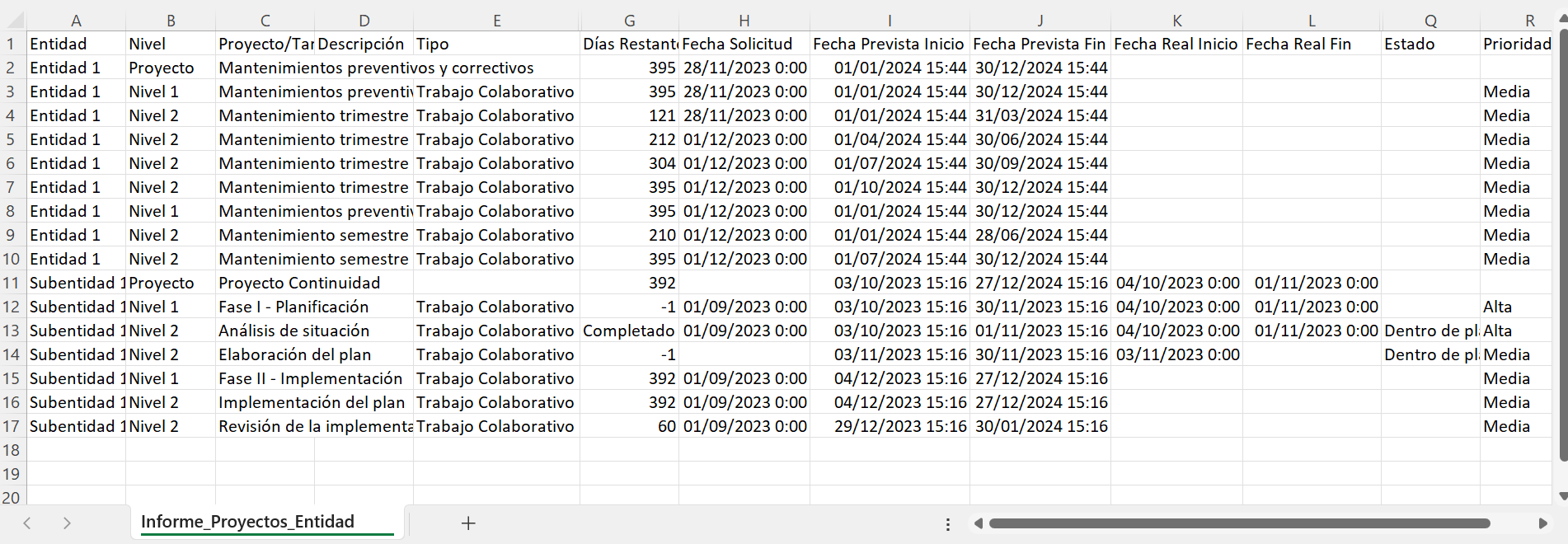Select the 'Proyecto Continuidad' cell
Image resolution: width=1568 pixels, height=544 pixels.
click(299, 283)
